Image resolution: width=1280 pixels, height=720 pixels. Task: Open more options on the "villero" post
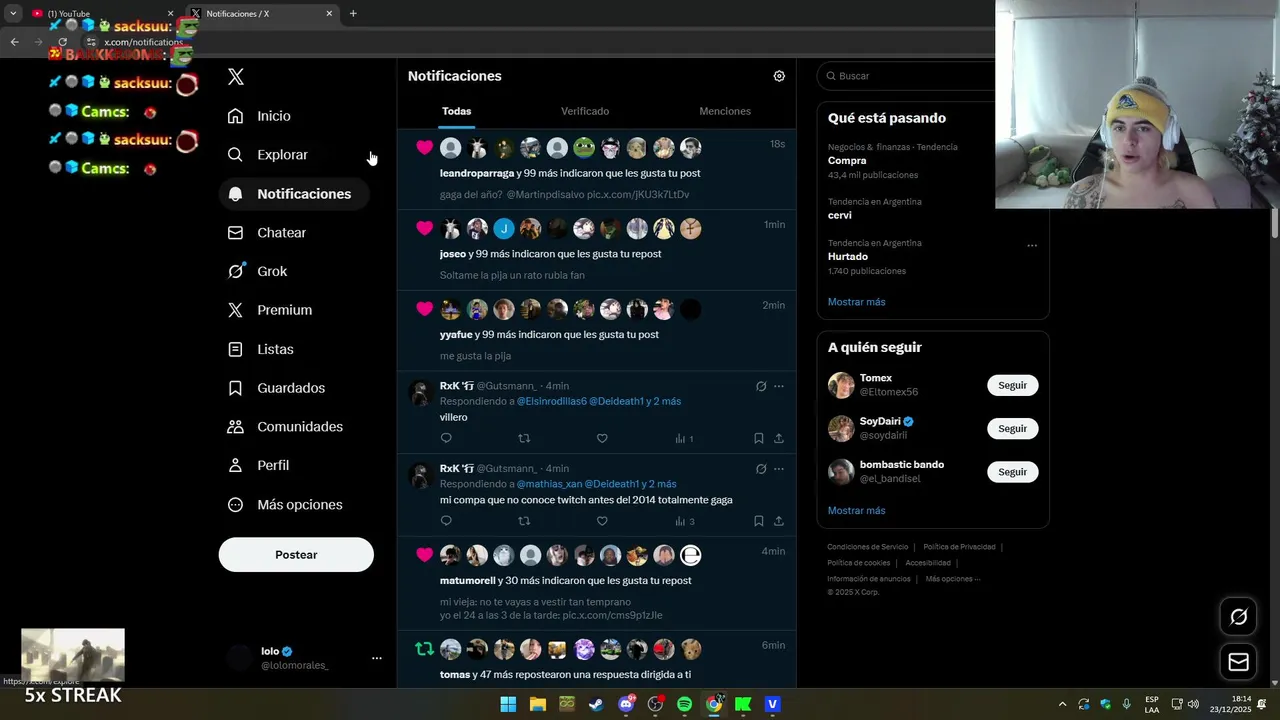(779, 386)
